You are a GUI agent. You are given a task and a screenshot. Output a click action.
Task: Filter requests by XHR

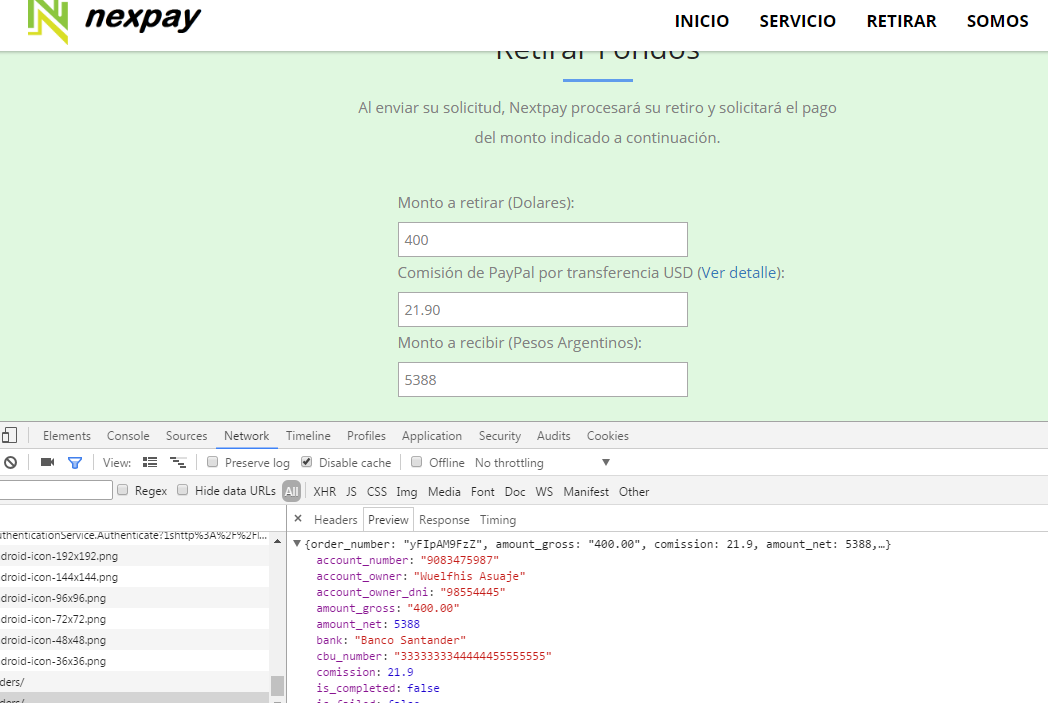pos(325,492)
